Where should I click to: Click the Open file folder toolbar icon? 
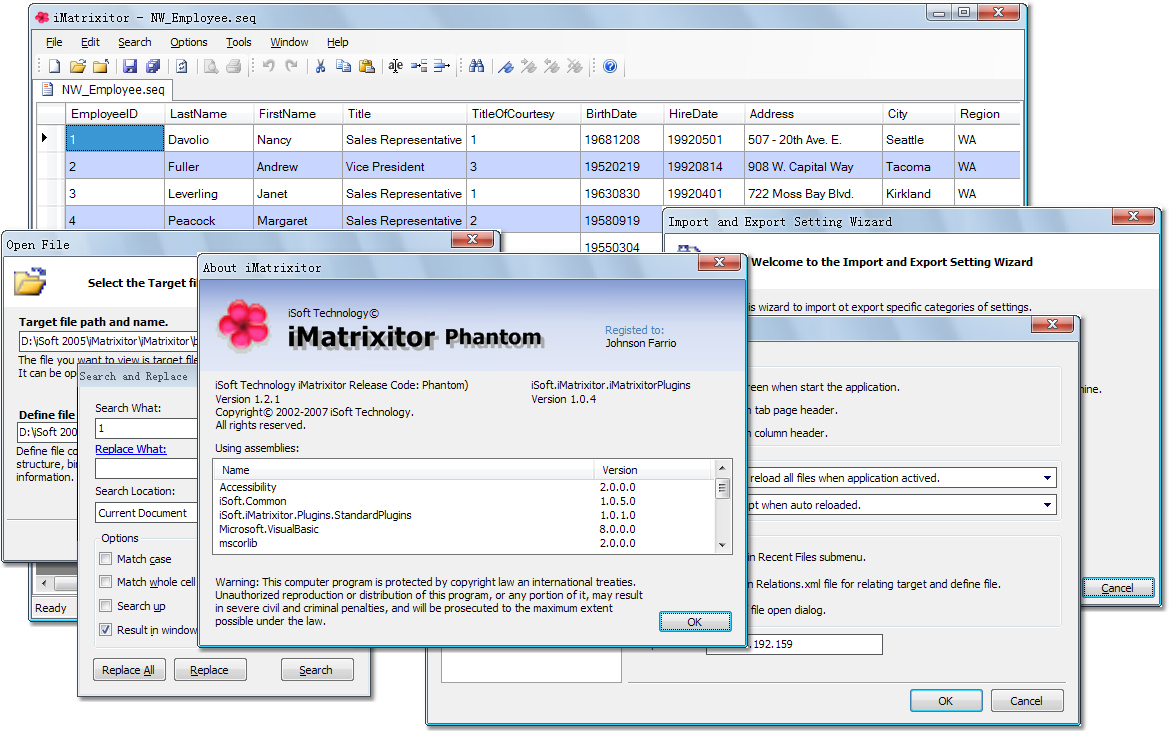pos(78,66)
